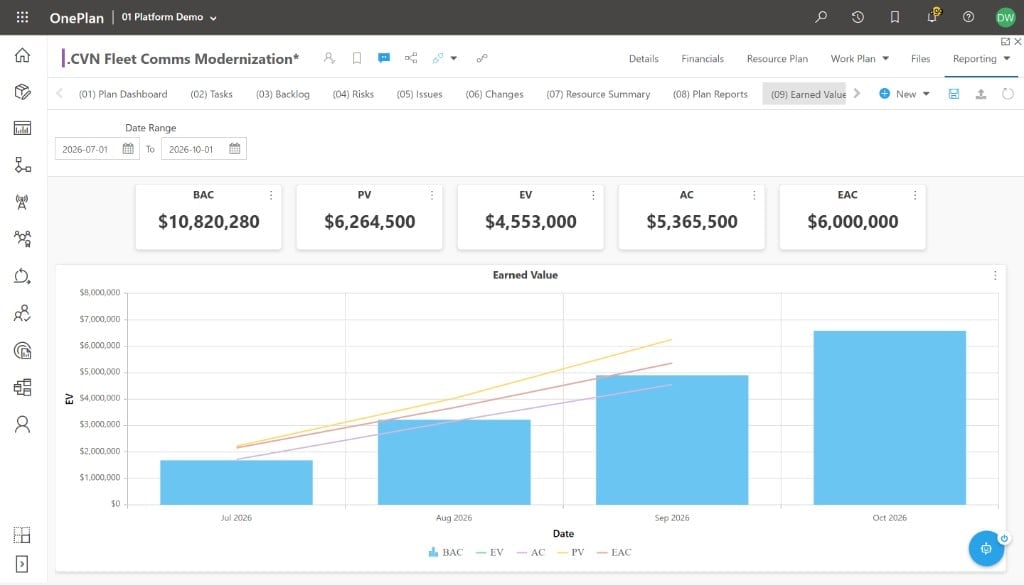Open the Reporting dropdown
This screenshot has width=1024, height=585.
click(x=981, y=59)
